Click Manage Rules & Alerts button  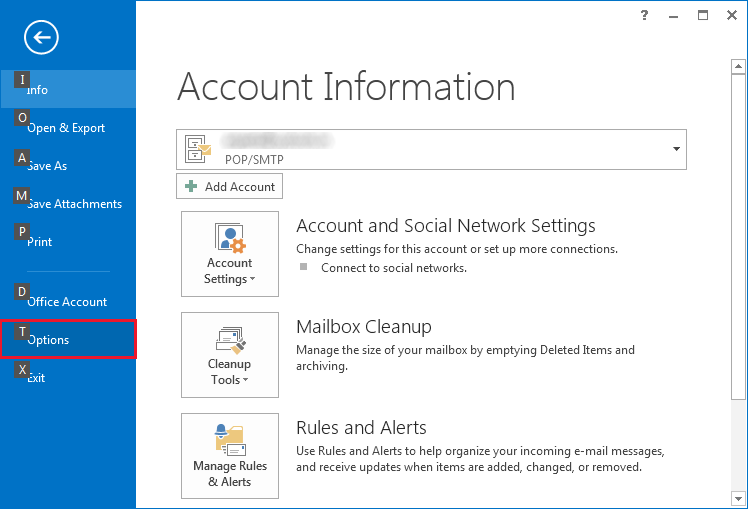[x=230, y=456]
